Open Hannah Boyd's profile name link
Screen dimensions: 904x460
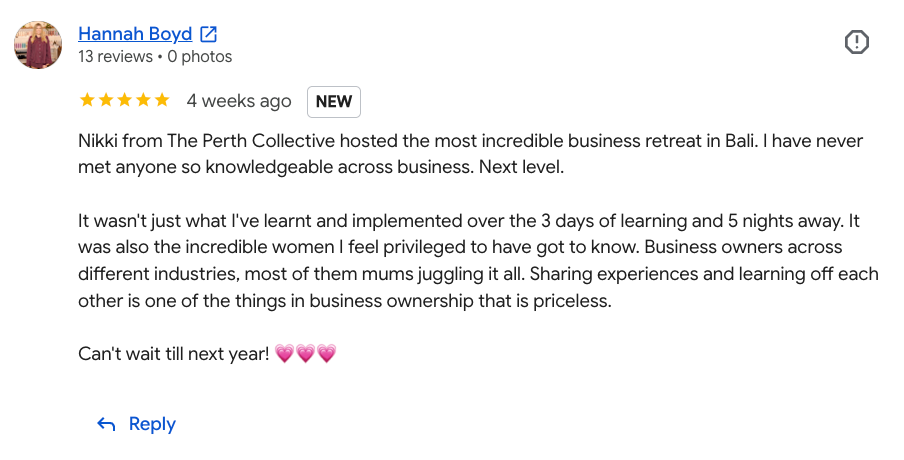135,34
